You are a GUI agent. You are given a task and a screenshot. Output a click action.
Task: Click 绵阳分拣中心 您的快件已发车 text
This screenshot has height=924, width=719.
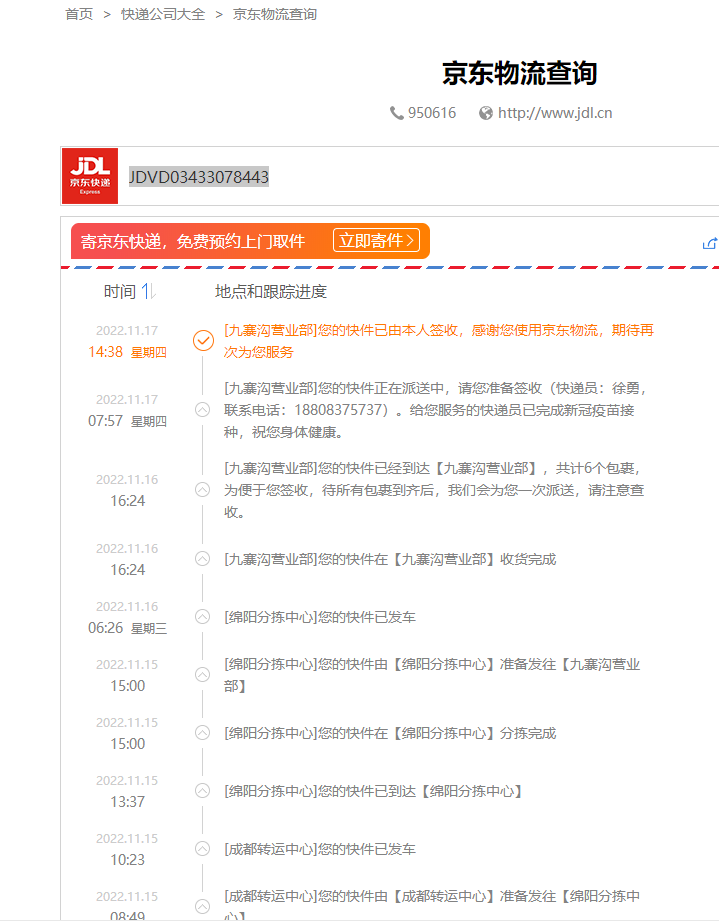click(x=320, y=617)
